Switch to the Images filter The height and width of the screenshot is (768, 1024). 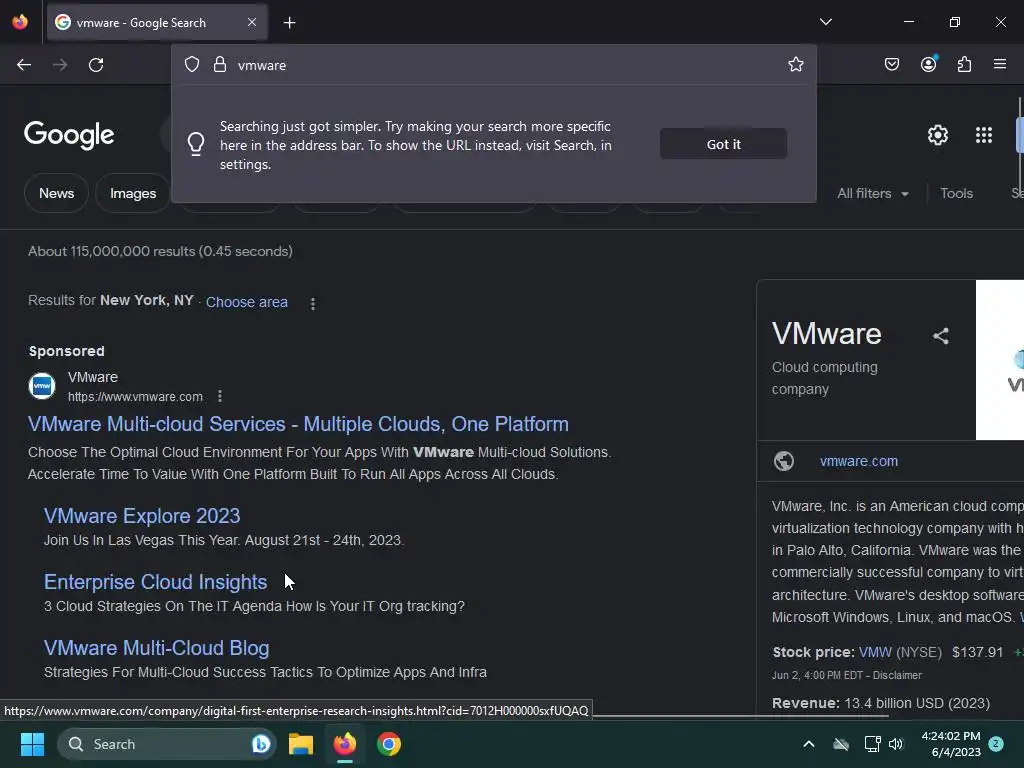(x=133, y=193)
